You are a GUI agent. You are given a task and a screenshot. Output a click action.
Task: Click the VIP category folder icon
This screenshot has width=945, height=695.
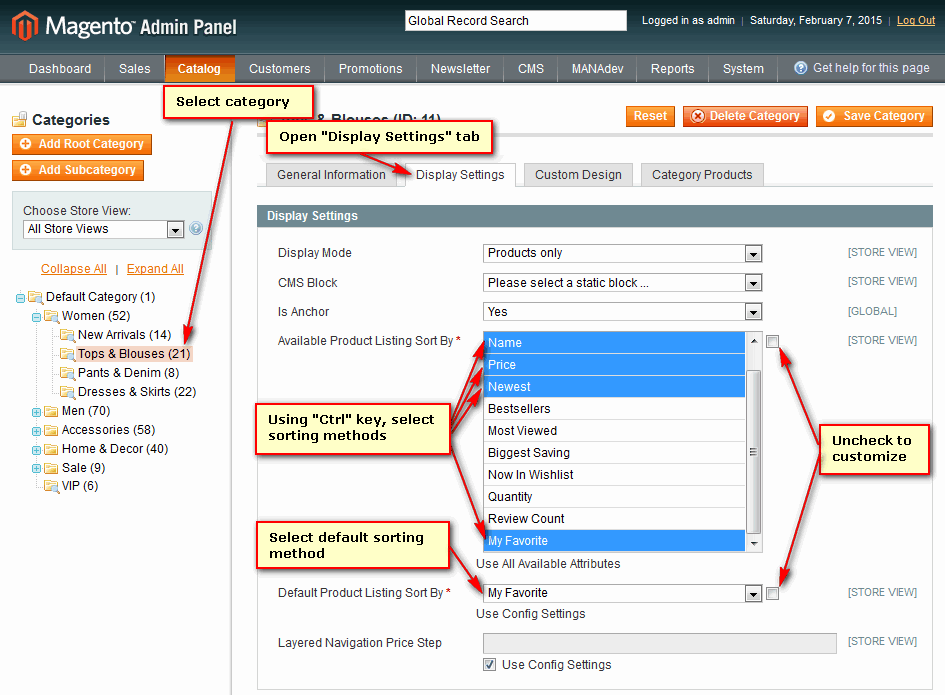[51, 486]
